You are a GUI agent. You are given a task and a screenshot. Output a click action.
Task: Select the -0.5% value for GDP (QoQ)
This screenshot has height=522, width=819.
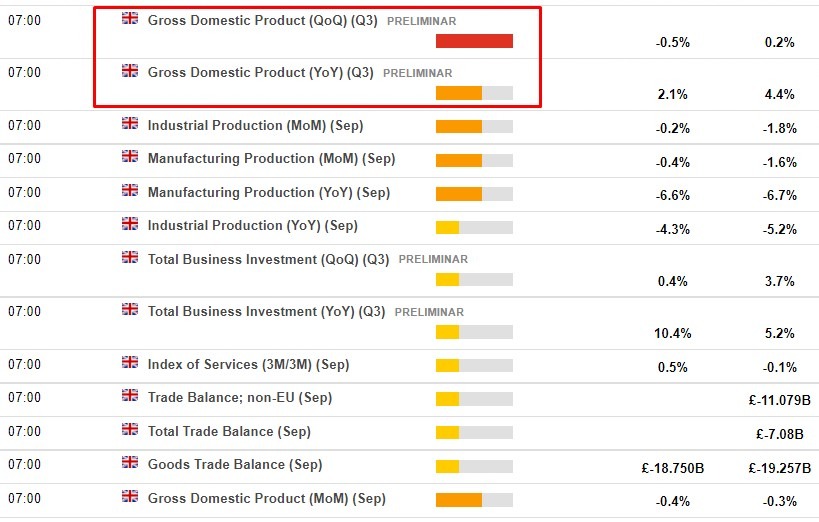pyautogui.click(x=673, y=42)
